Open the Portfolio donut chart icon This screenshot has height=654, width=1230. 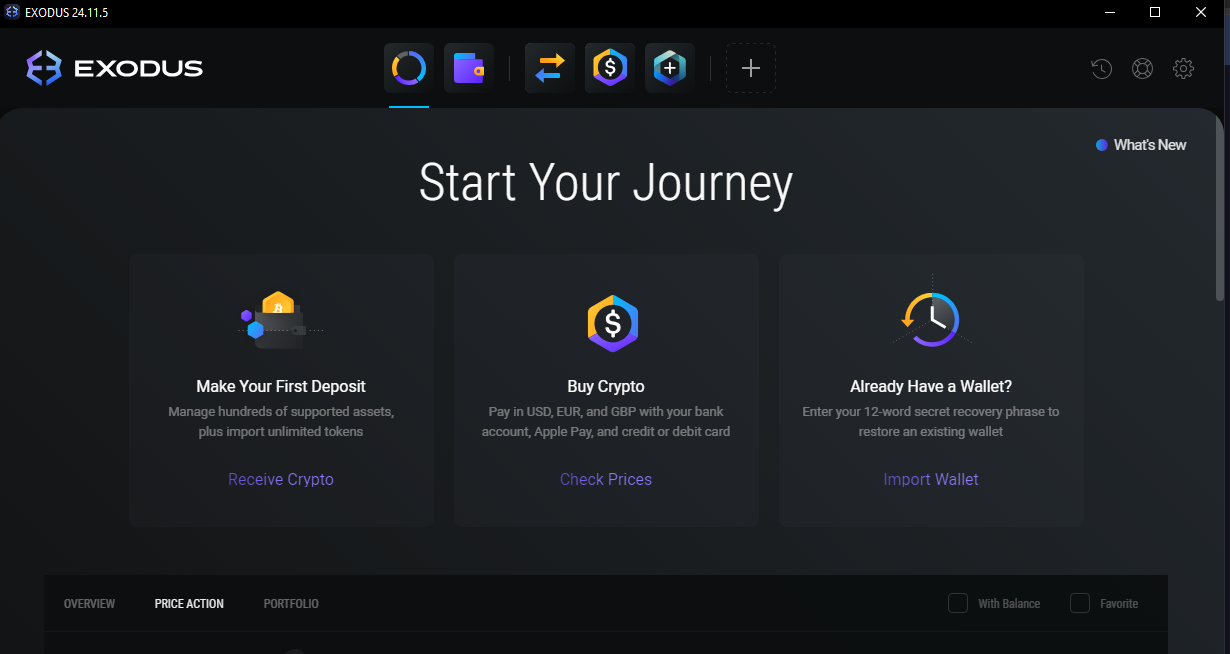(x=409, y=68)
